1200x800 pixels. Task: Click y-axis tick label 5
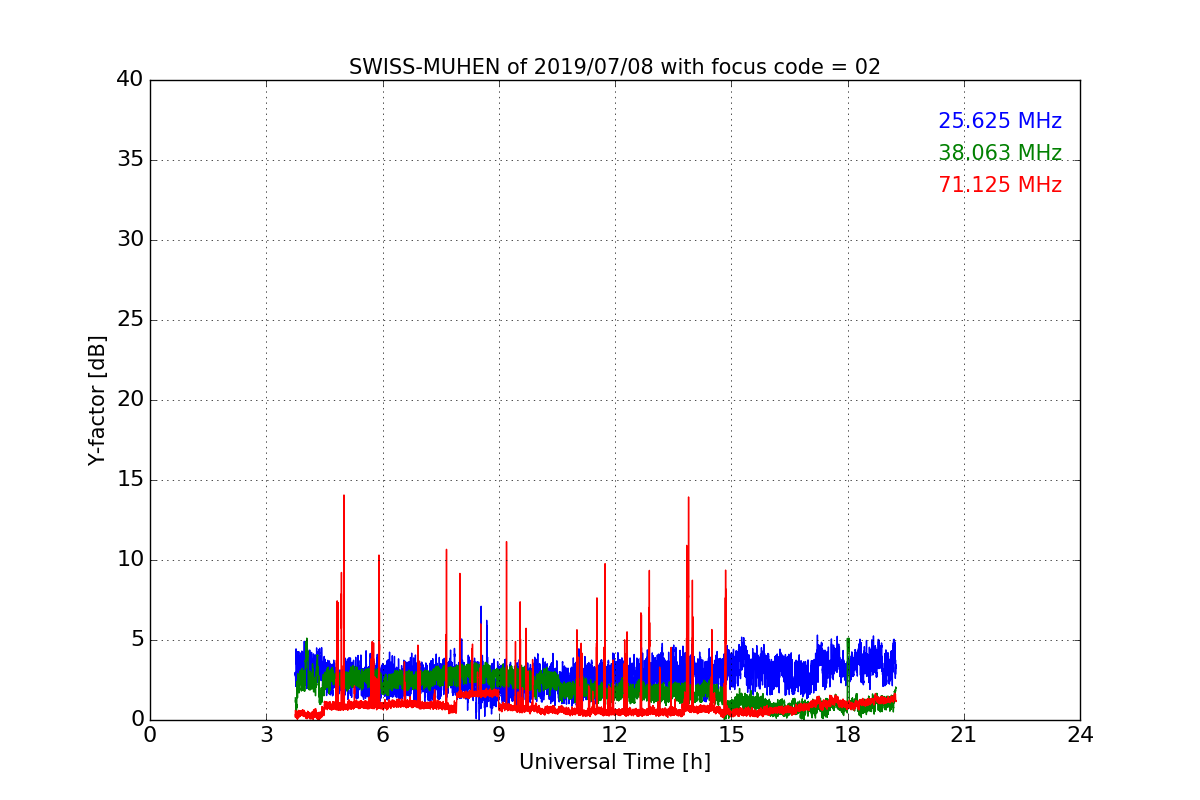pos(137,639)
